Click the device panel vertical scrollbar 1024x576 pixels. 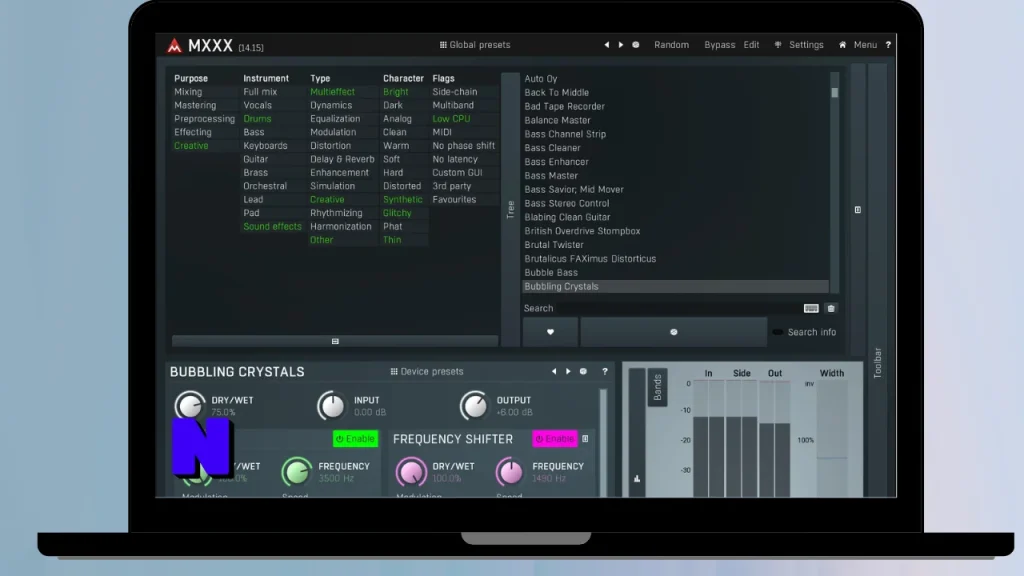(x=603, y=443)
